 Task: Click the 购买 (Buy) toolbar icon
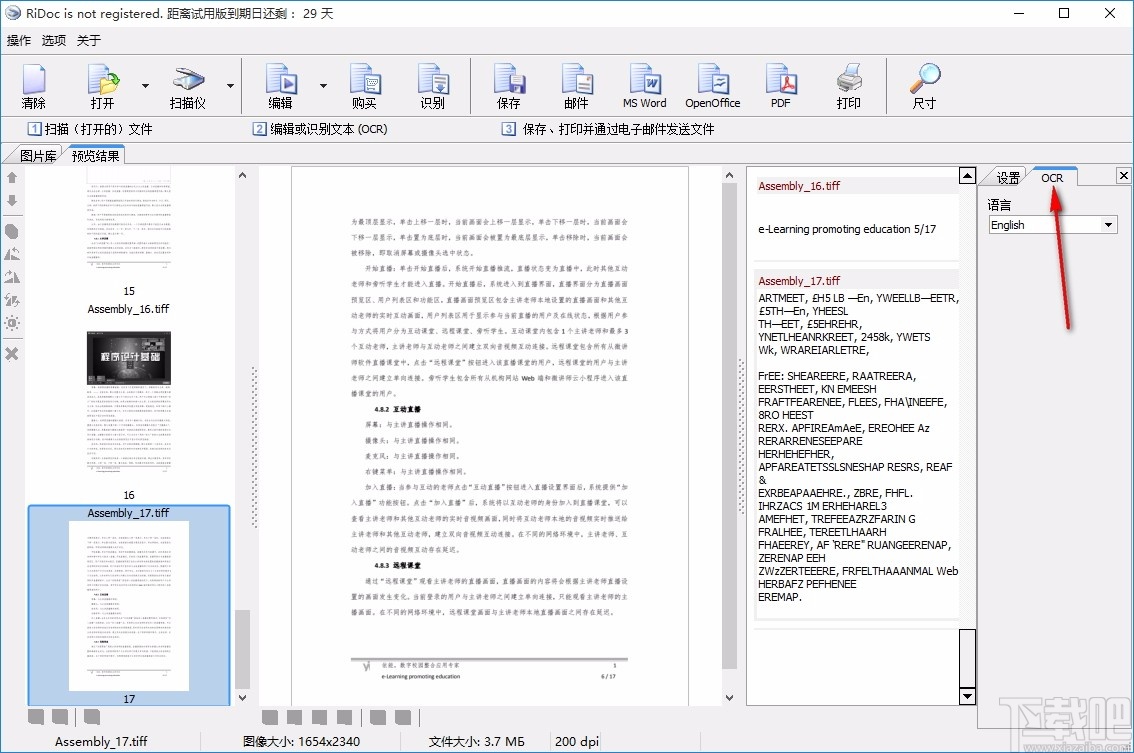pyautogui.click(x=364, y=86)
